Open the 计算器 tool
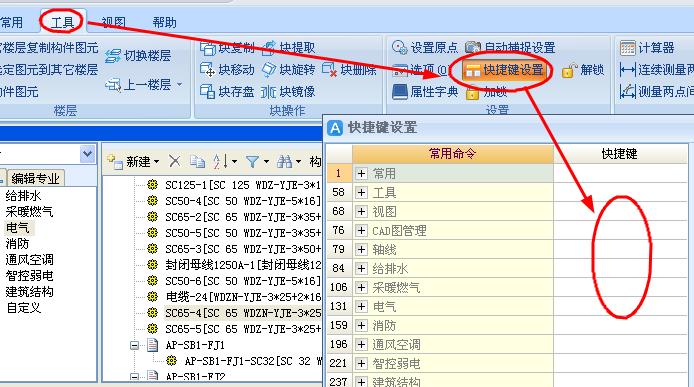Screen dimensions: 694x387 (647, 47)
